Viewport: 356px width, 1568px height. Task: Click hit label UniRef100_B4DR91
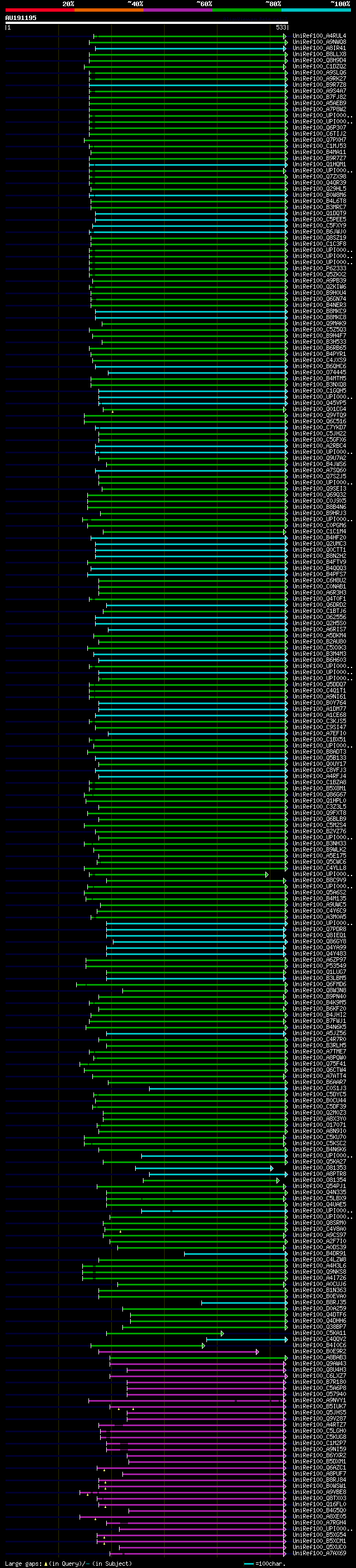319,1253
